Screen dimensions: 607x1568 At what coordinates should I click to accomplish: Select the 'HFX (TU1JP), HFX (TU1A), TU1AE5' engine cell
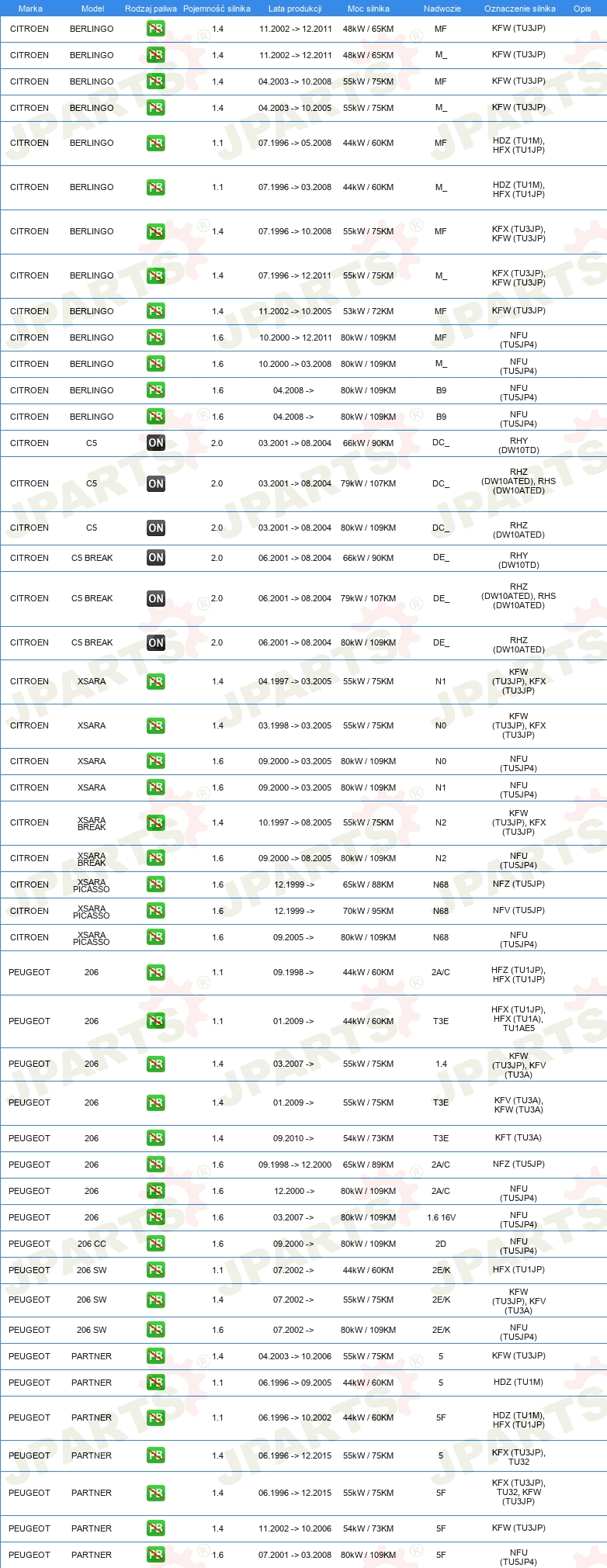[x=519, y=1019]
